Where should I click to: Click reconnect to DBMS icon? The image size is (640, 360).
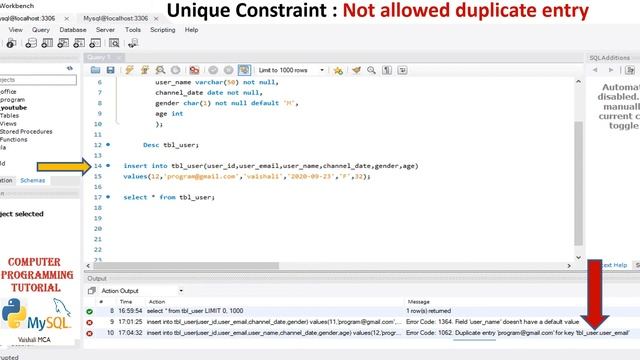[133, 43]
